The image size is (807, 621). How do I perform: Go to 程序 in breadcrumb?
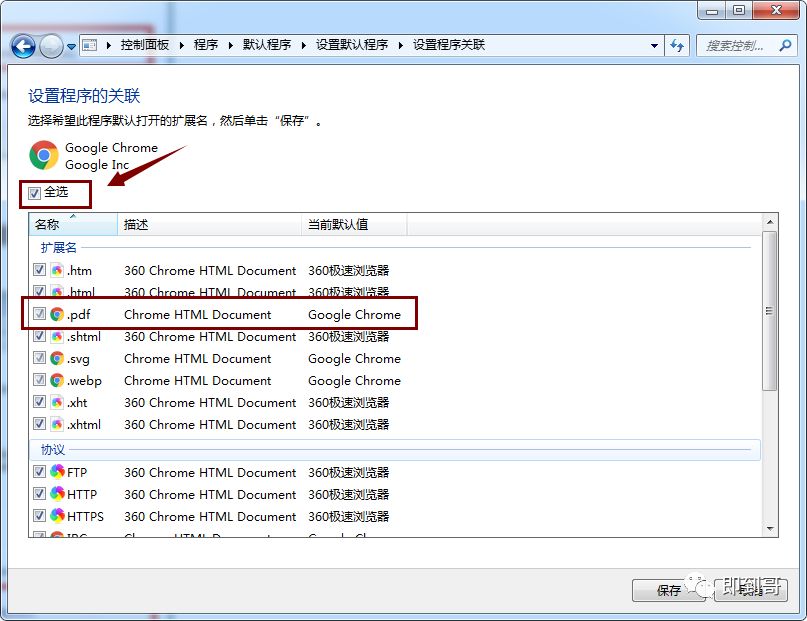(x=206, y=45)
